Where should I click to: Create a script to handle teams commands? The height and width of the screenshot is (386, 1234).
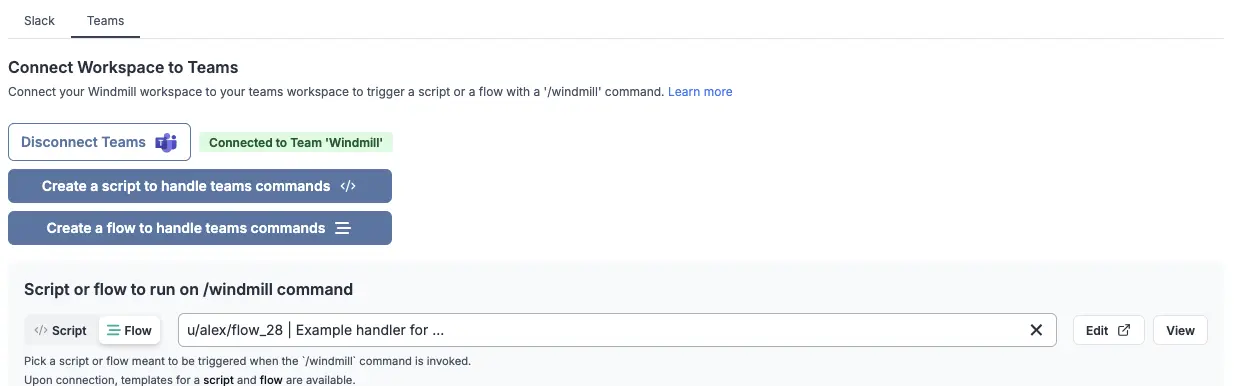tap(200, 186)
